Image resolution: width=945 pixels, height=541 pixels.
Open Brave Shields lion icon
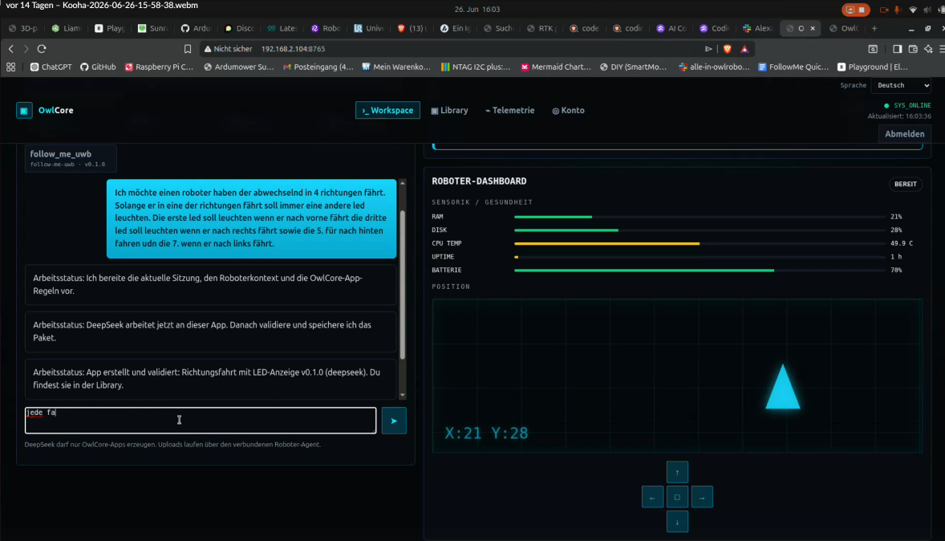click(x=727, y=49)
